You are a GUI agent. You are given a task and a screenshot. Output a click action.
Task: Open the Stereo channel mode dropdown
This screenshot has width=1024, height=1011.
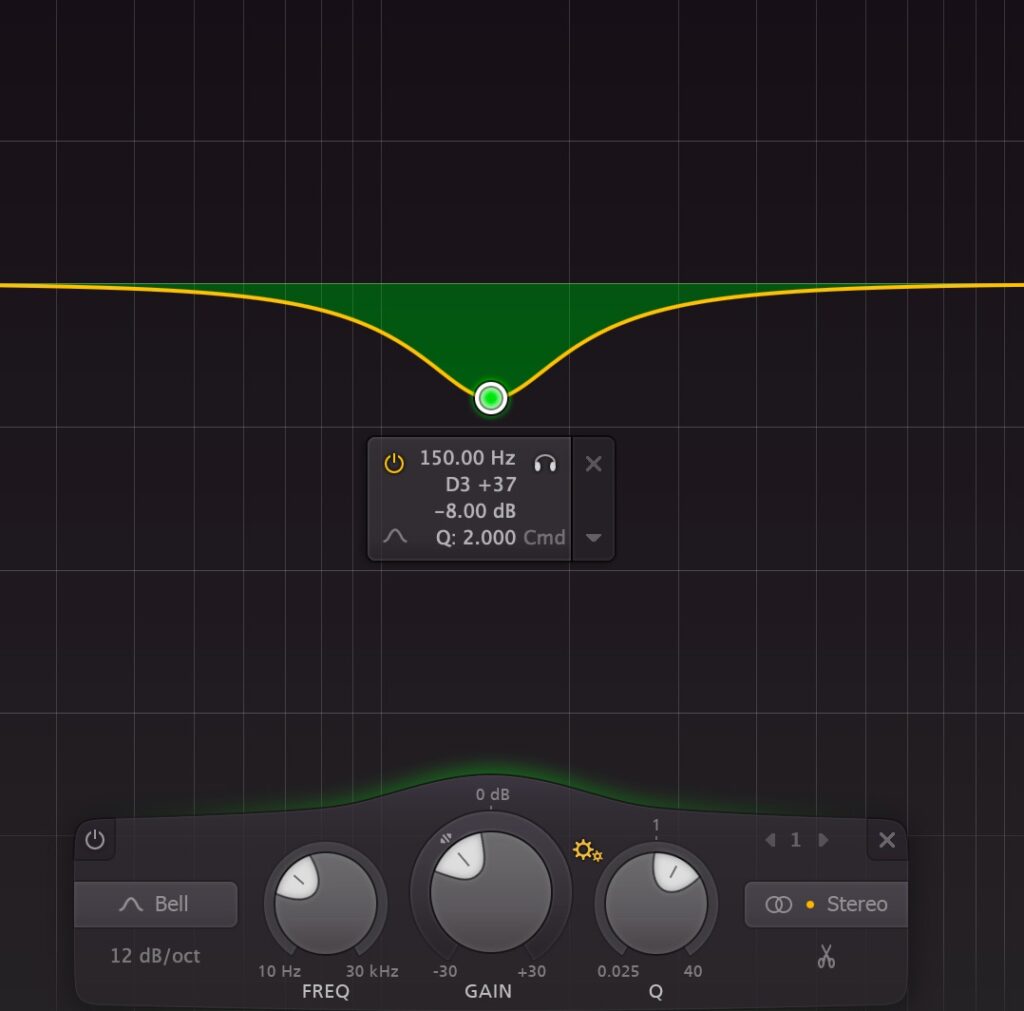coord(826,903)
